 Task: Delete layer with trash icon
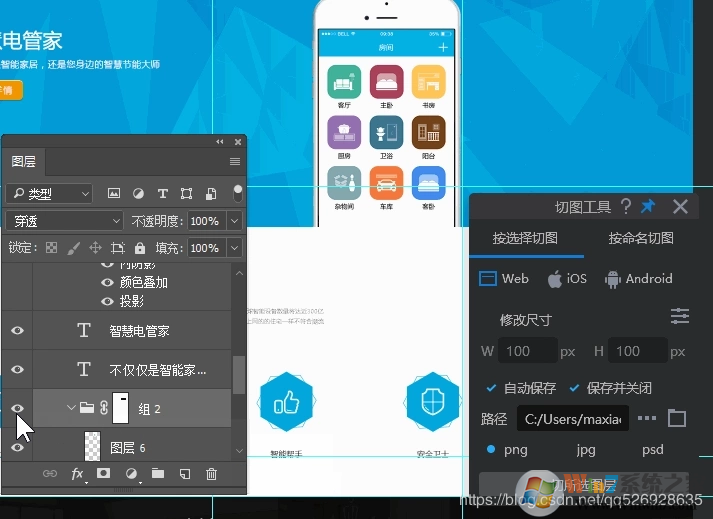pyautogui.click(x=211, y=474)
